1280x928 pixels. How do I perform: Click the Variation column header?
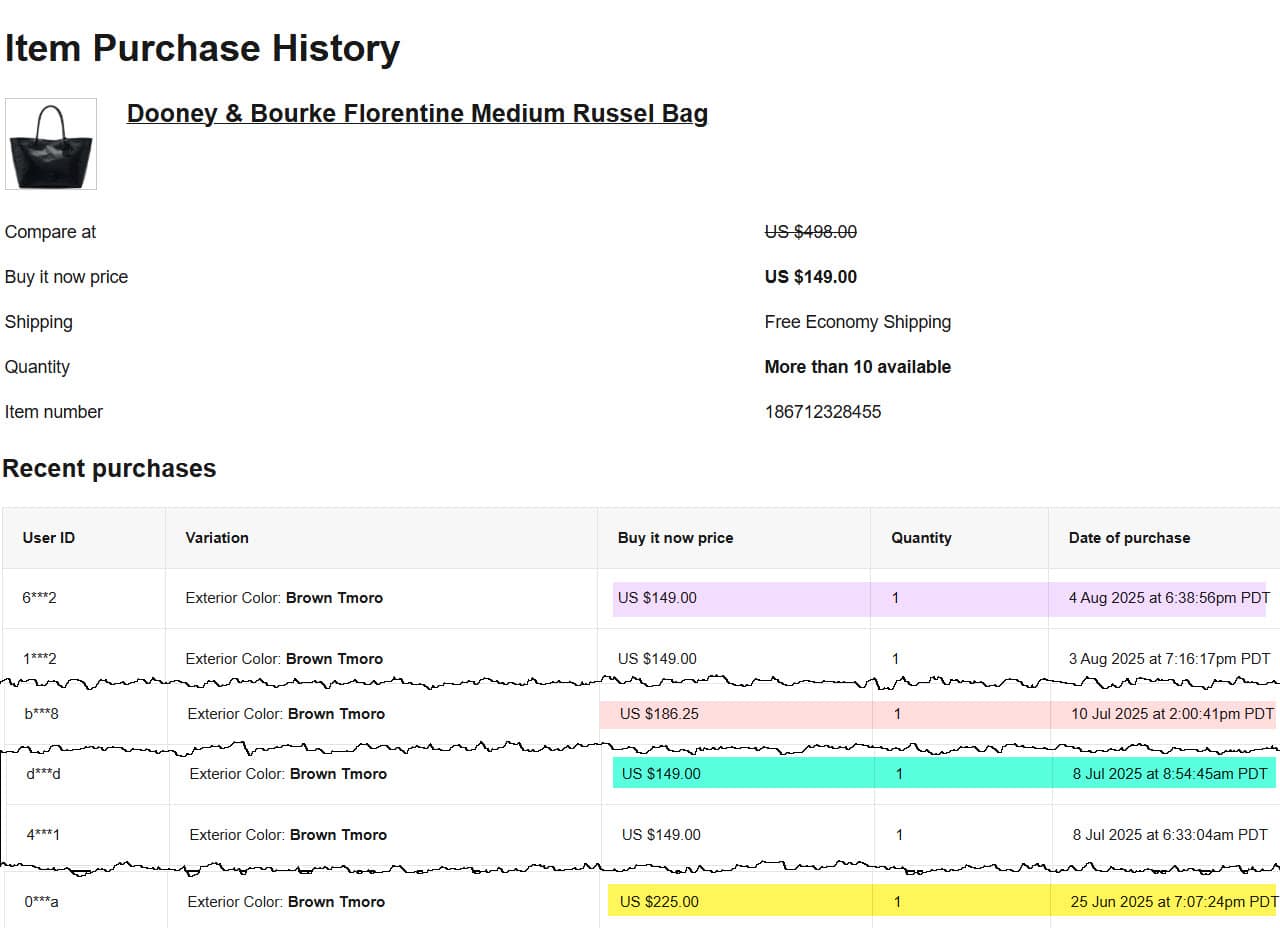[217, 538]
